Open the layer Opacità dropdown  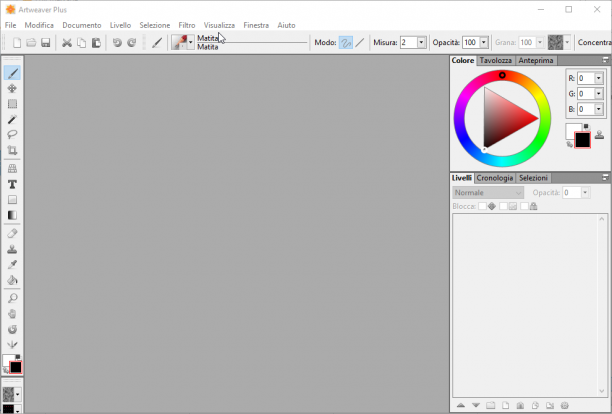[x=585, y=192]
